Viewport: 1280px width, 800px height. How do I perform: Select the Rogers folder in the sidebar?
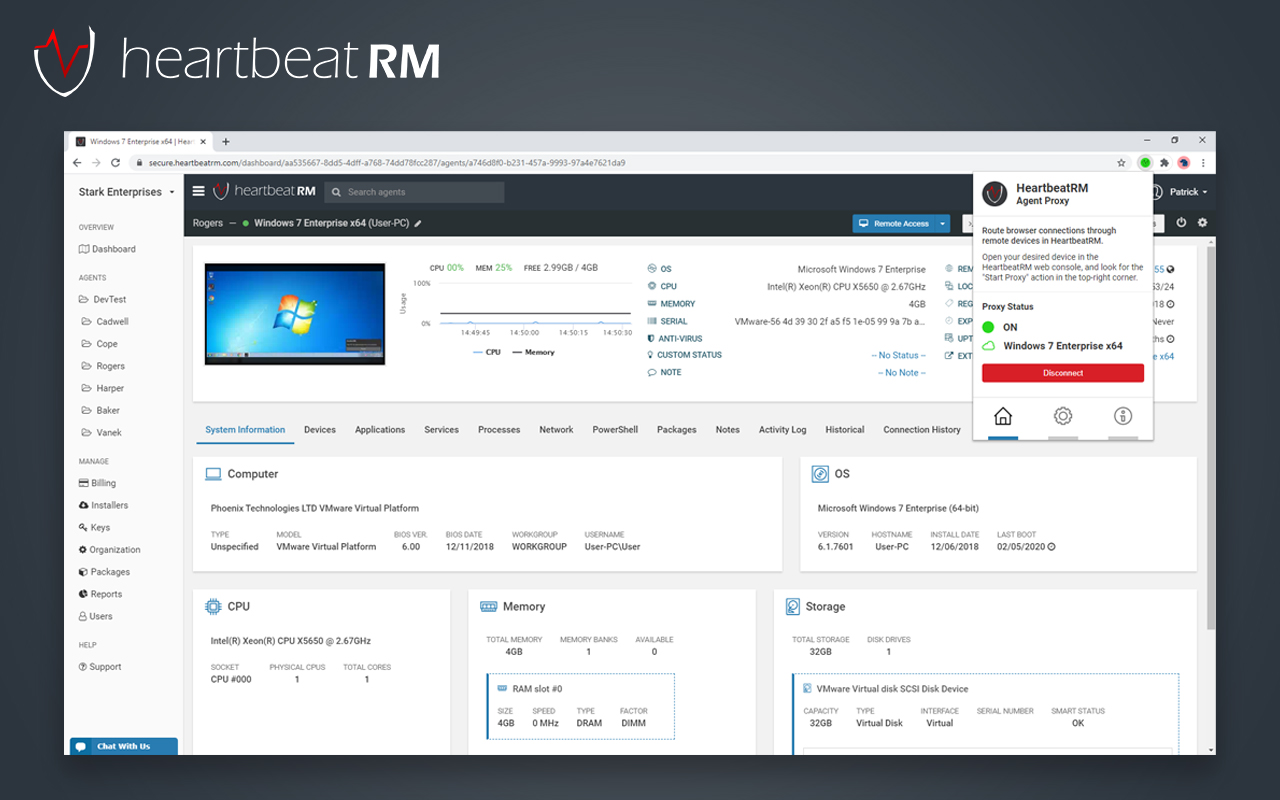[103, 366]
